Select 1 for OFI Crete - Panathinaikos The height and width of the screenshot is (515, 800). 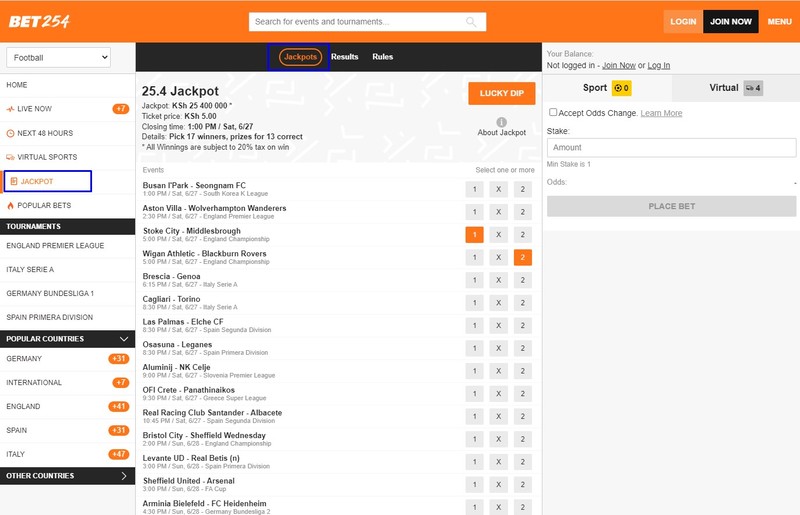point(474,394)
